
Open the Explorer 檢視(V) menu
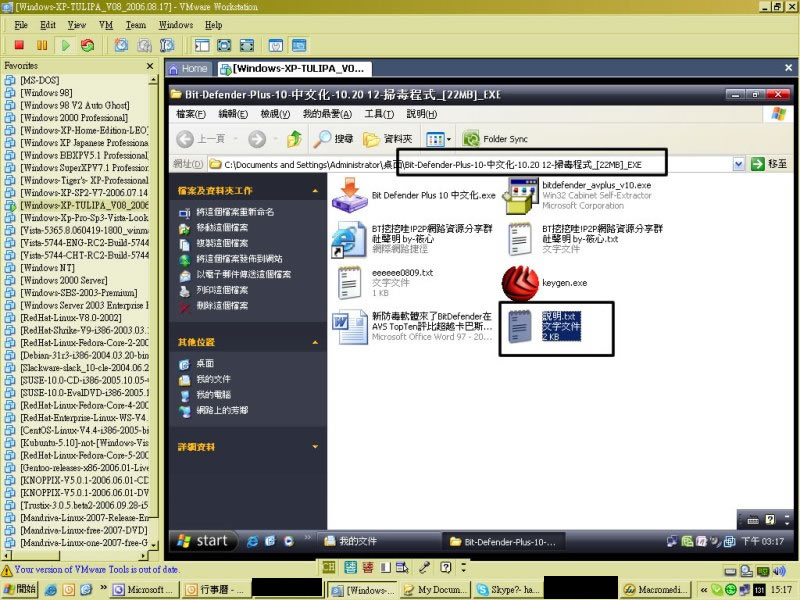(x=275, y=114)
